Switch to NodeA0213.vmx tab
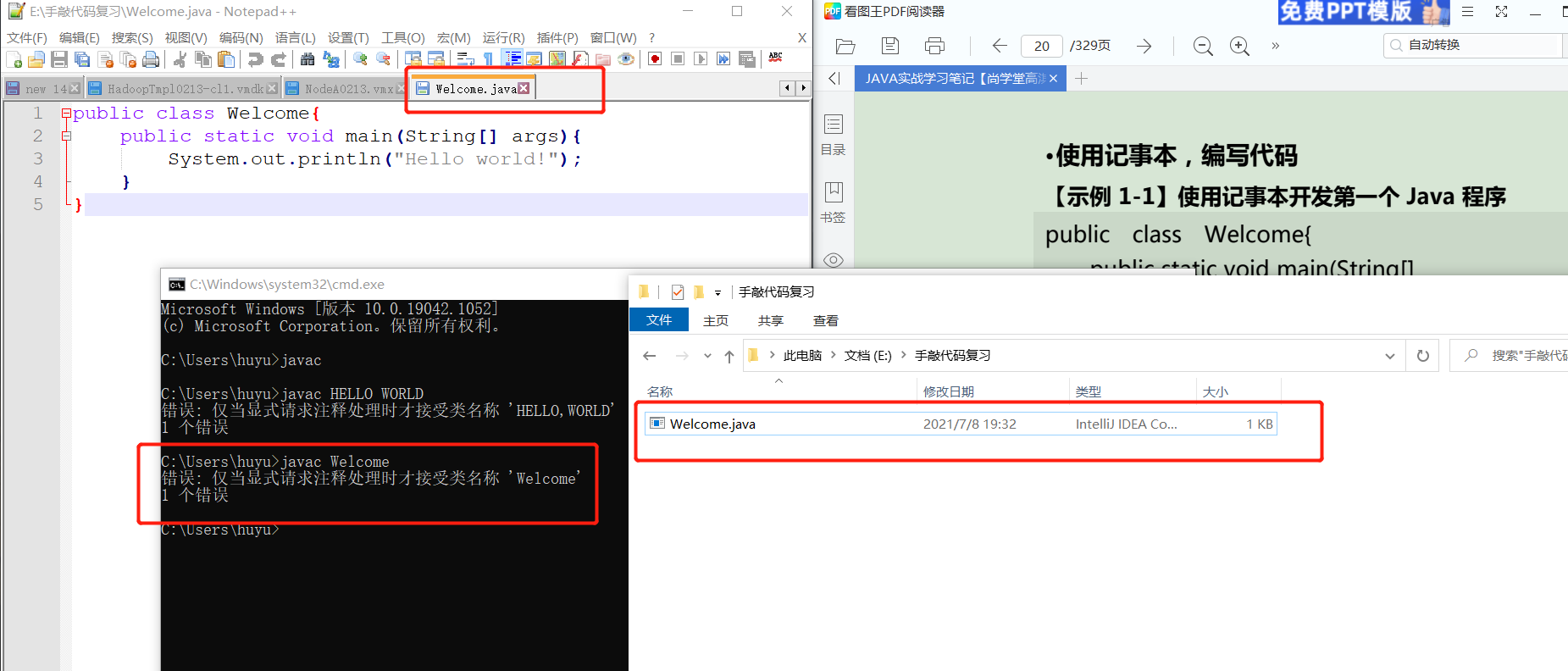 point(346,88)
